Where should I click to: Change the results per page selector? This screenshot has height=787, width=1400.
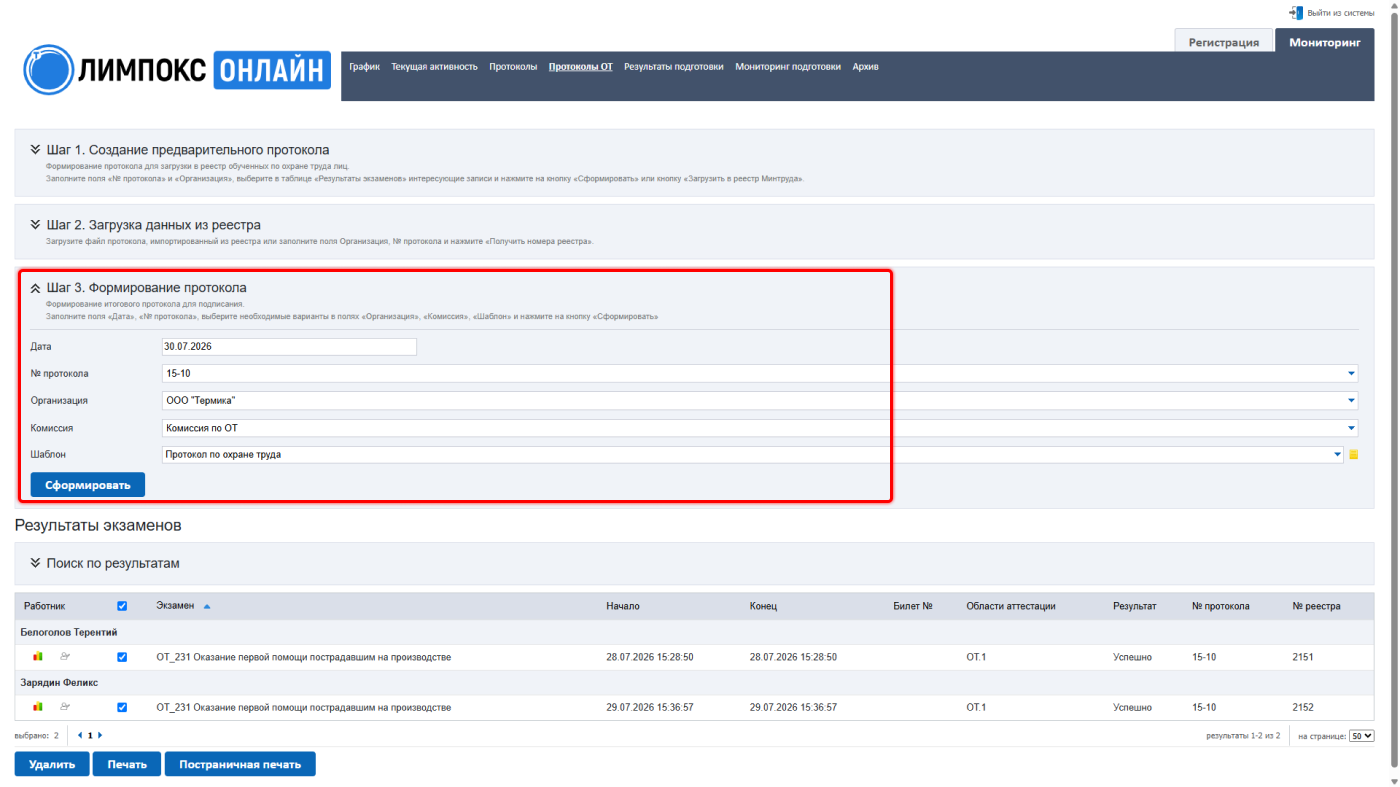(x=1362, y=736)
